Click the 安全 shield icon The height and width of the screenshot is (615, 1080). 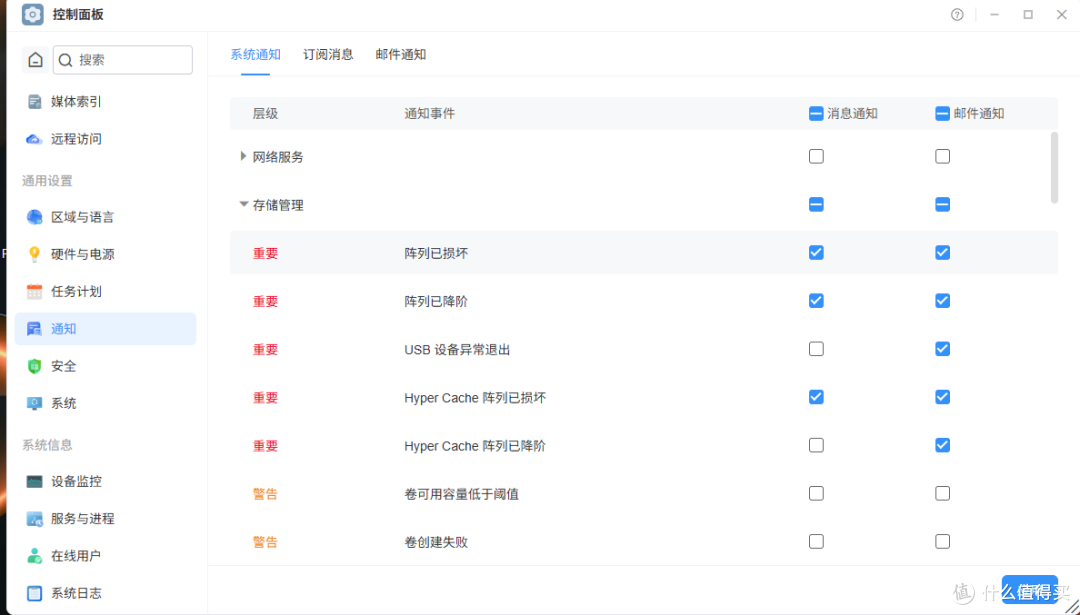[34, 366]
